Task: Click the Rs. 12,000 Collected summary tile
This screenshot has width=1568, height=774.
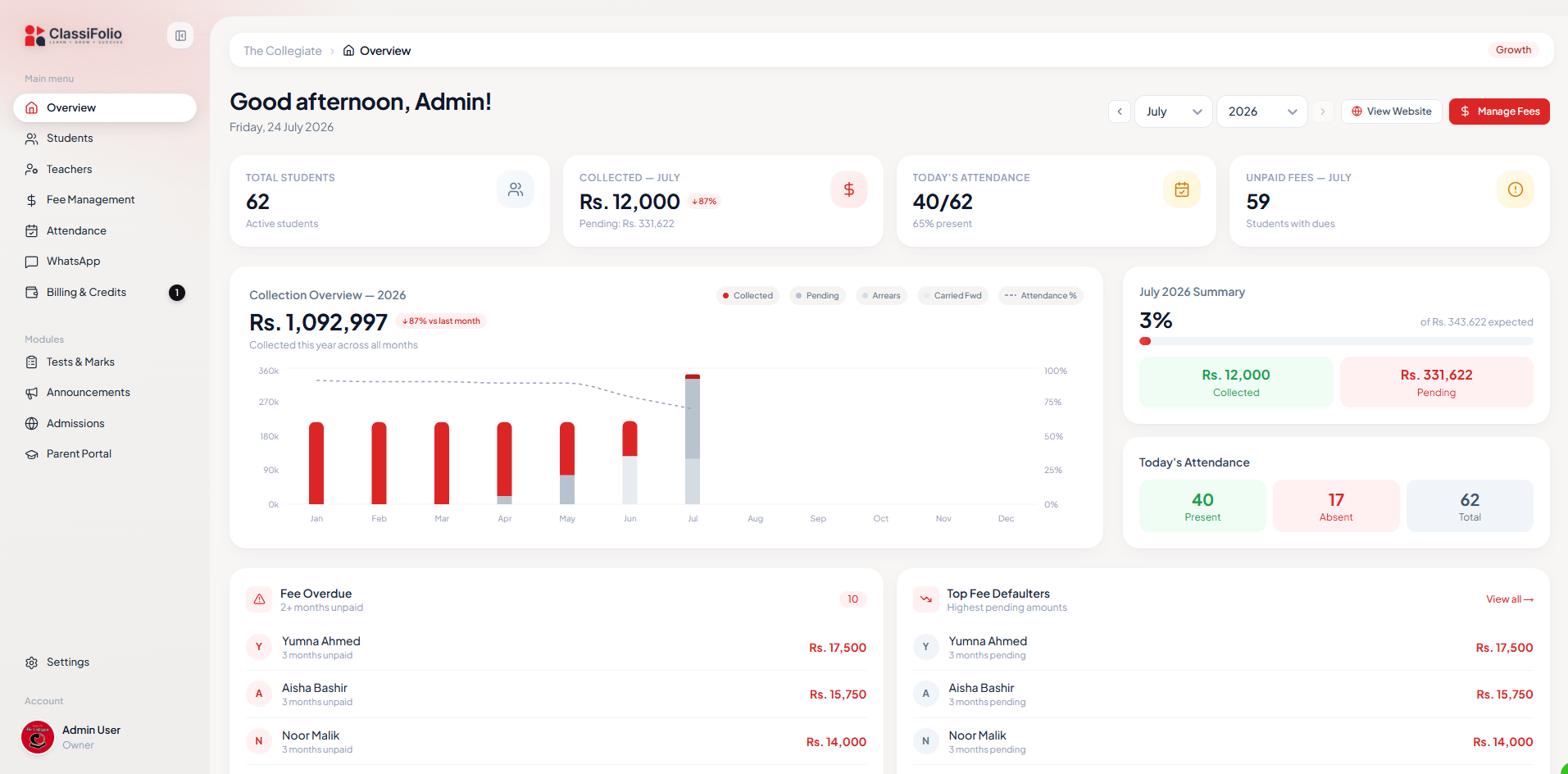Action: click(1236, 382)
